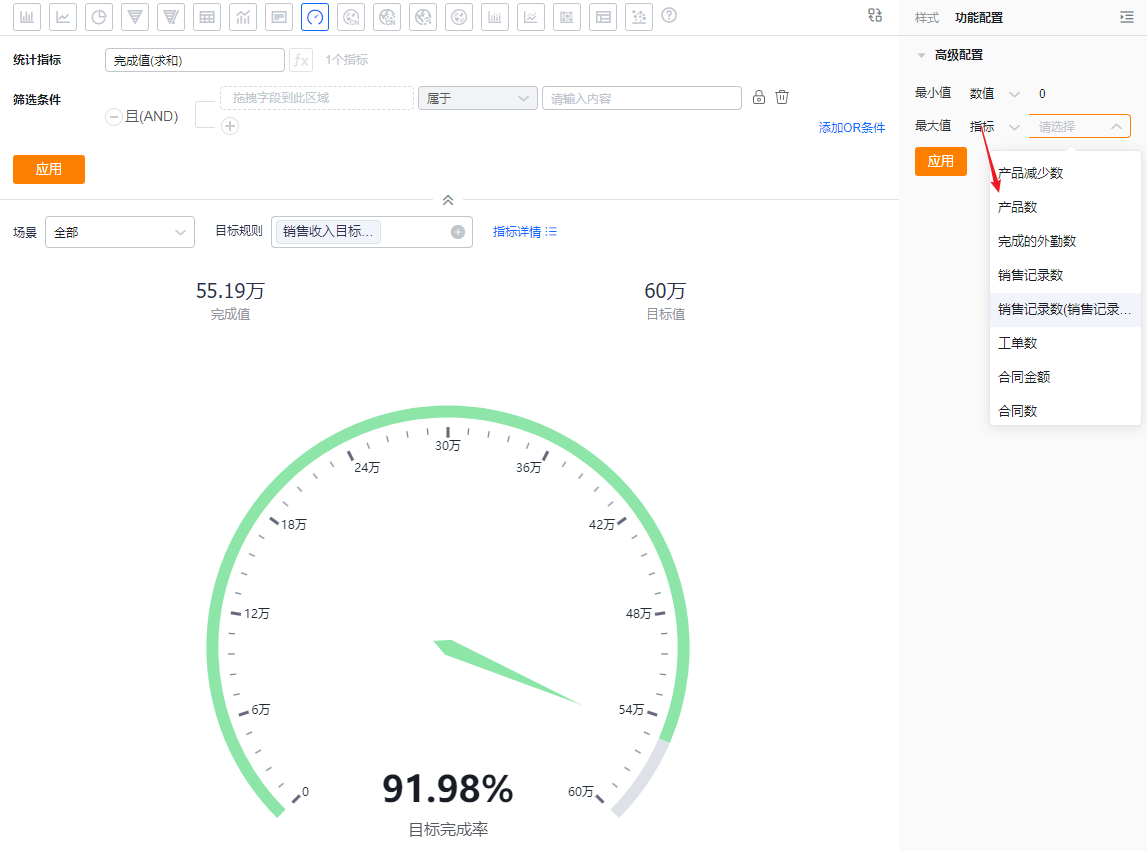Collapse the config panel with double chevron

(448, 200)
